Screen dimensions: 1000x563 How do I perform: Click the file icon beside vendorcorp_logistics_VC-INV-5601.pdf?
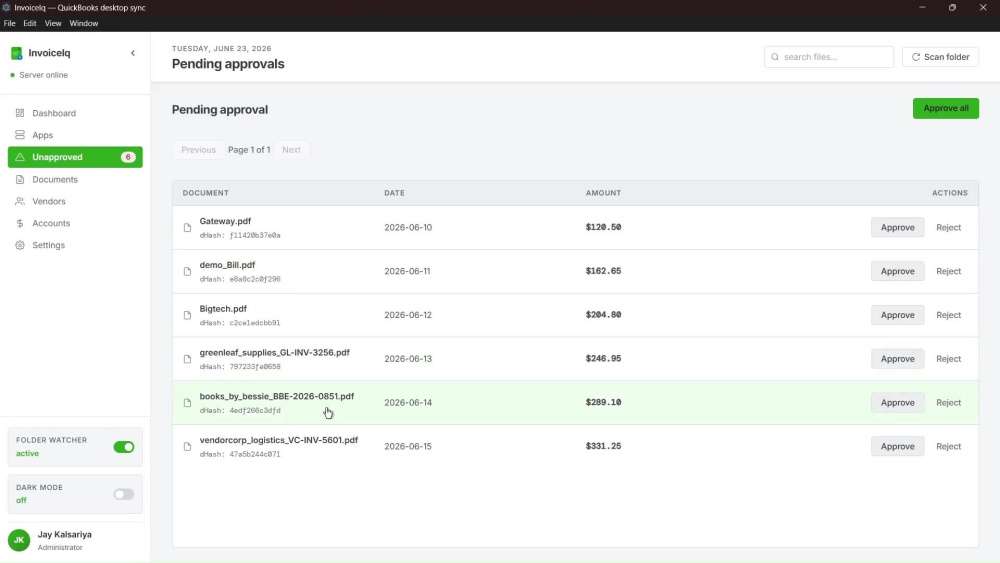click(x=187, y=446)
